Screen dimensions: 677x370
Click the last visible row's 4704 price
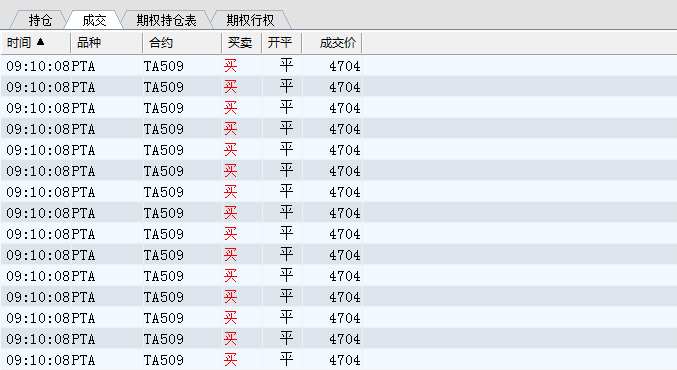point(345,360)
